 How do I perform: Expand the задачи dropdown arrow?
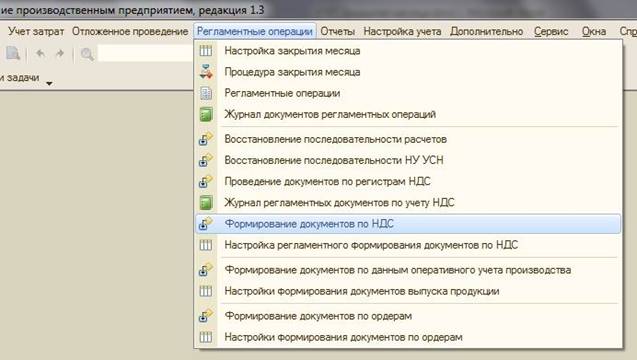tap(49, 84)
